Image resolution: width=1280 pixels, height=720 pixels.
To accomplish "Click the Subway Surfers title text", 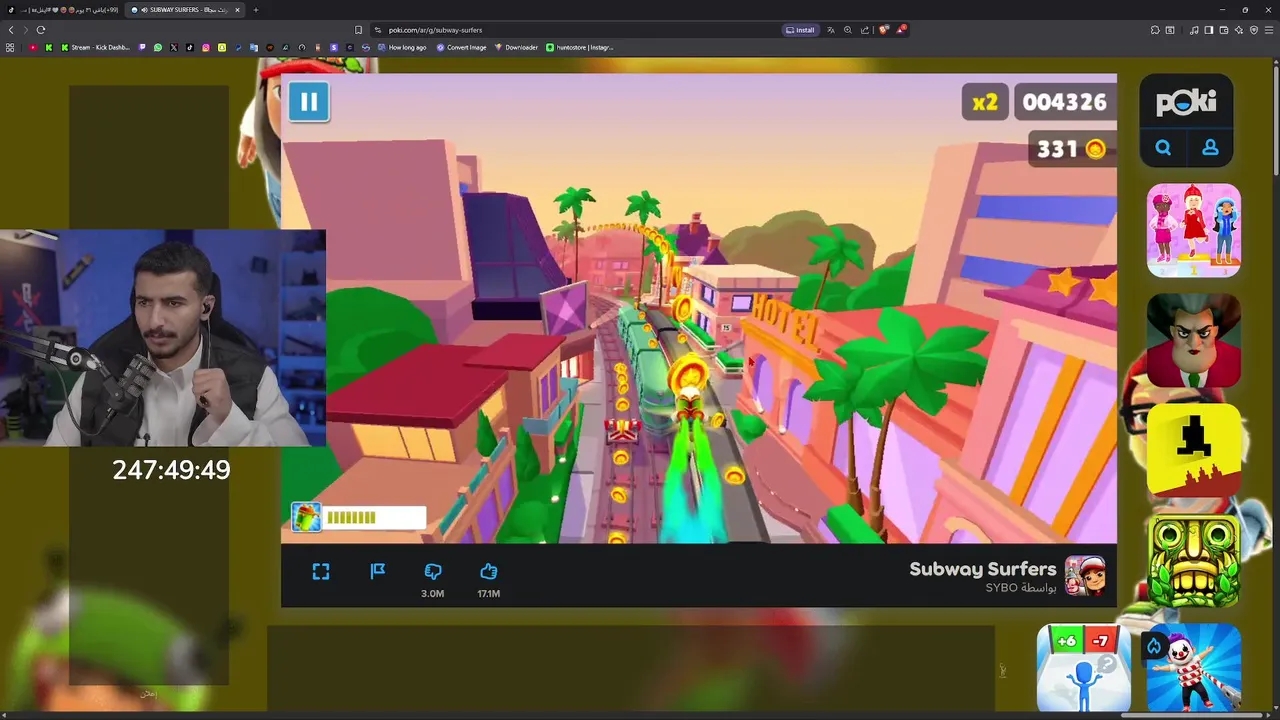I will [983, 569].
